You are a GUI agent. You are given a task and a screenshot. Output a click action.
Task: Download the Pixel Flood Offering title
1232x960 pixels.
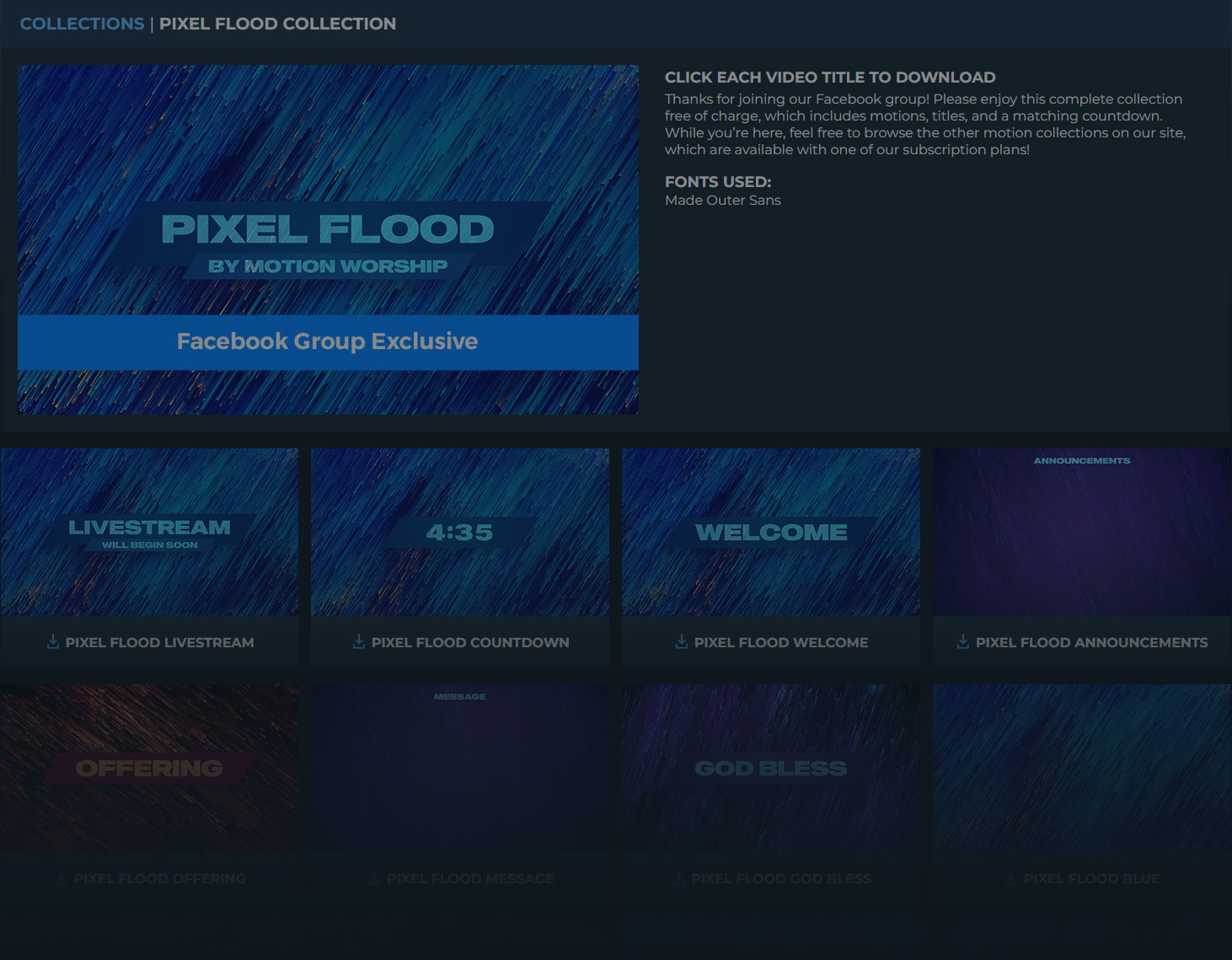[160, 878]
